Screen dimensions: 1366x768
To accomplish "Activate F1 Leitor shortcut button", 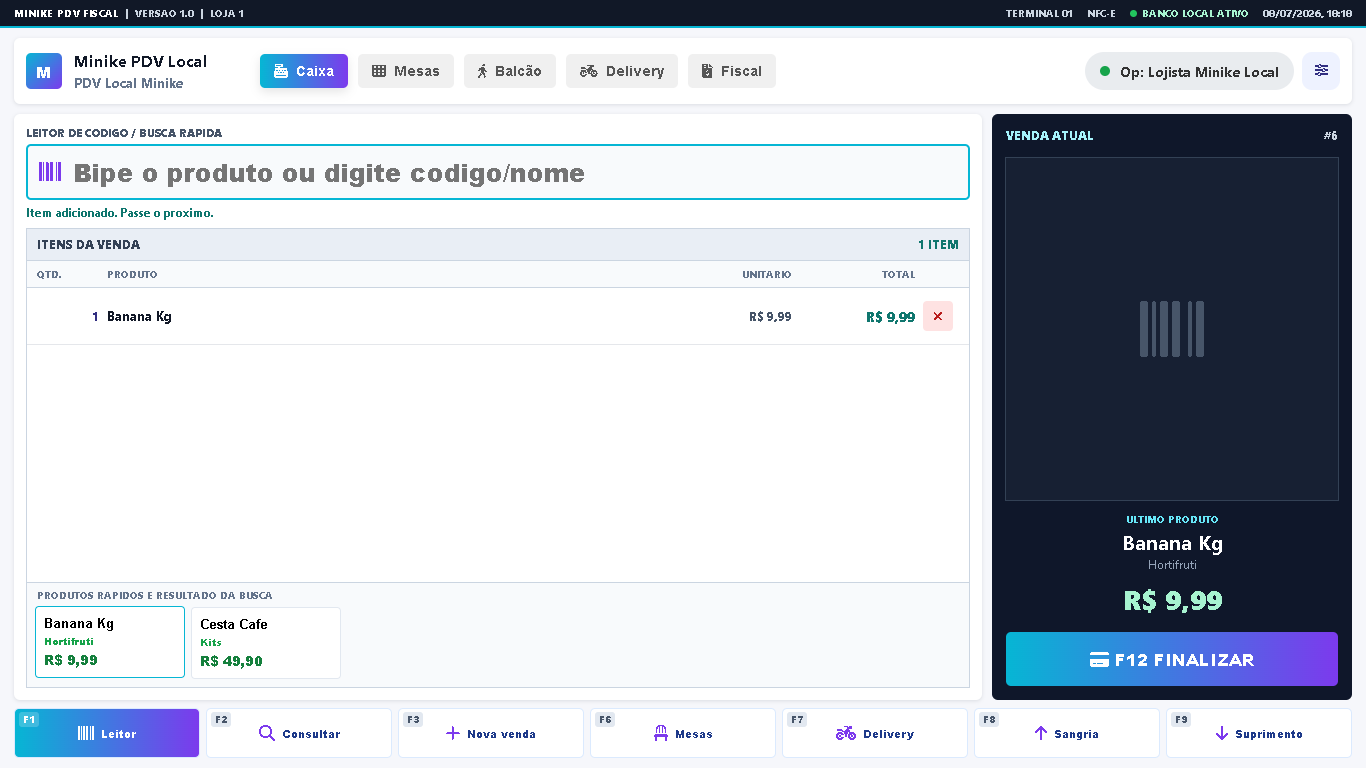I will tap(107, 733).
